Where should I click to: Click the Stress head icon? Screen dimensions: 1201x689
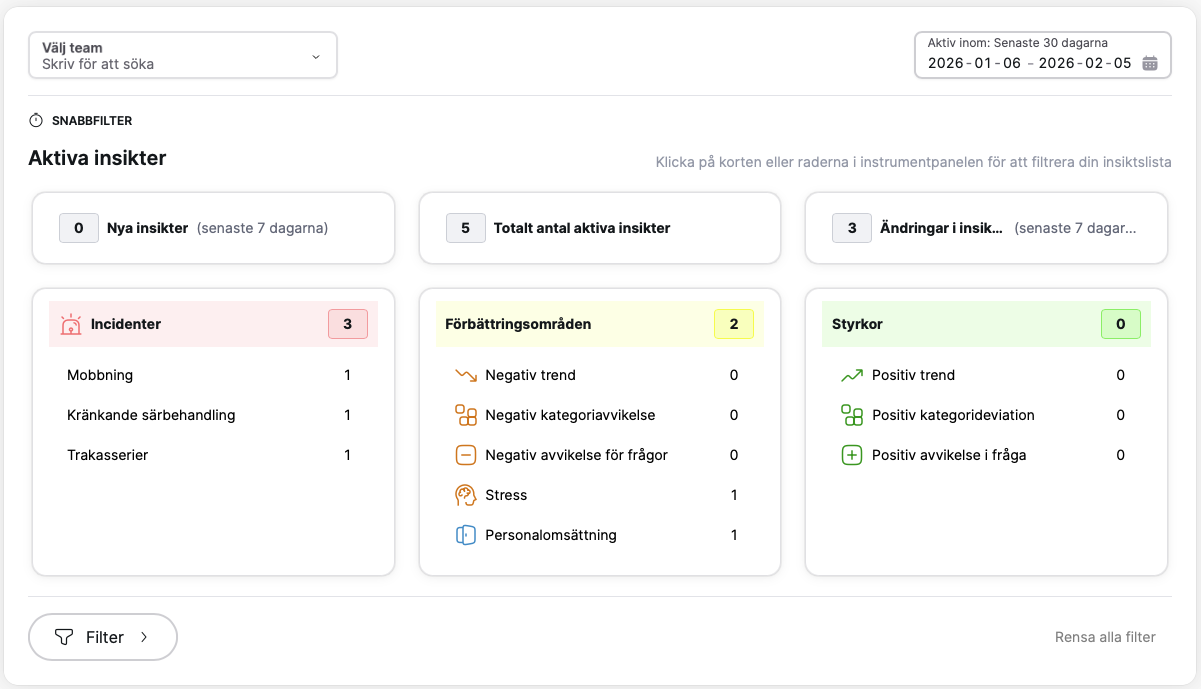coord(466,495)
